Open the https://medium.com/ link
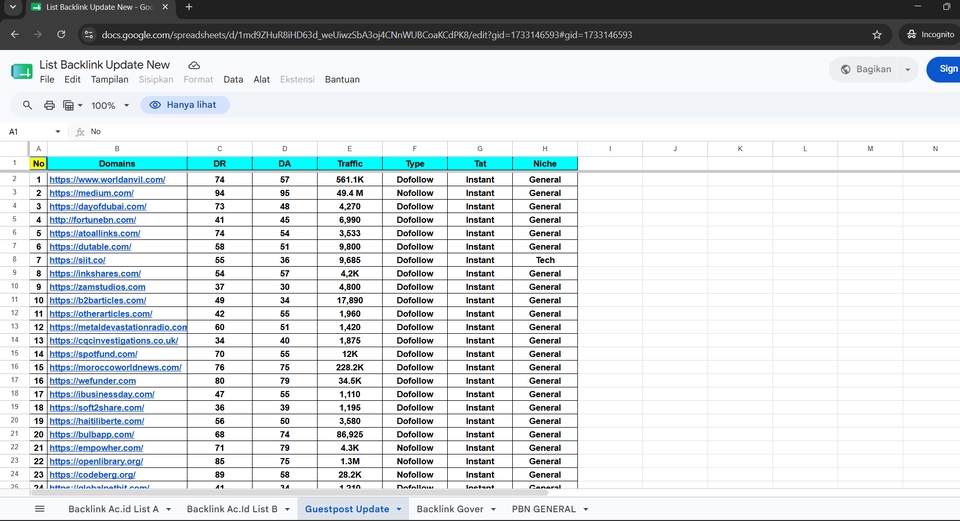The width and height of the screenshot is (960, 521). tap(91, 193)
